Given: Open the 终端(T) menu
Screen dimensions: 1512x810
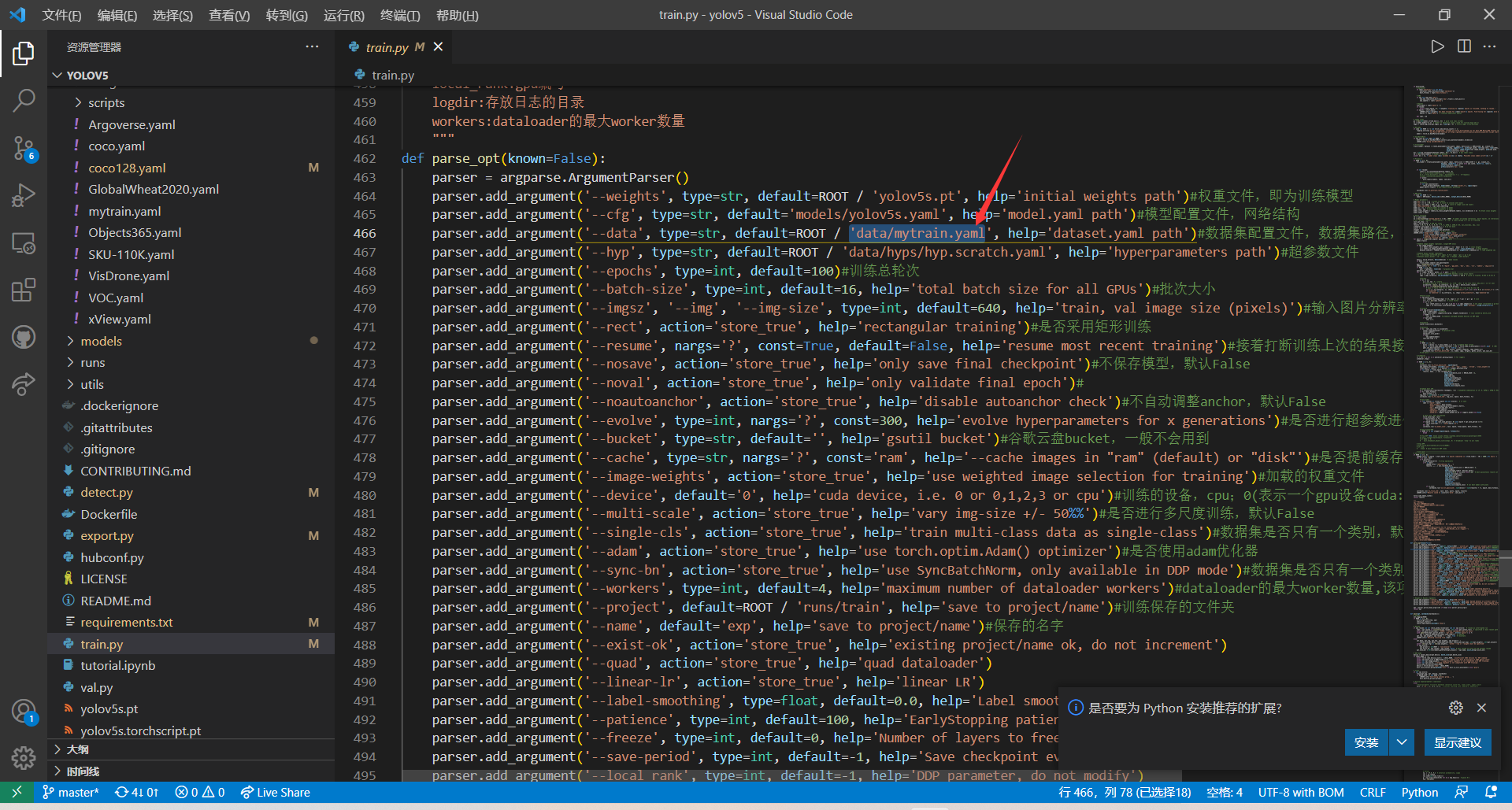Looking at the screenshot, I should (400, 15).
